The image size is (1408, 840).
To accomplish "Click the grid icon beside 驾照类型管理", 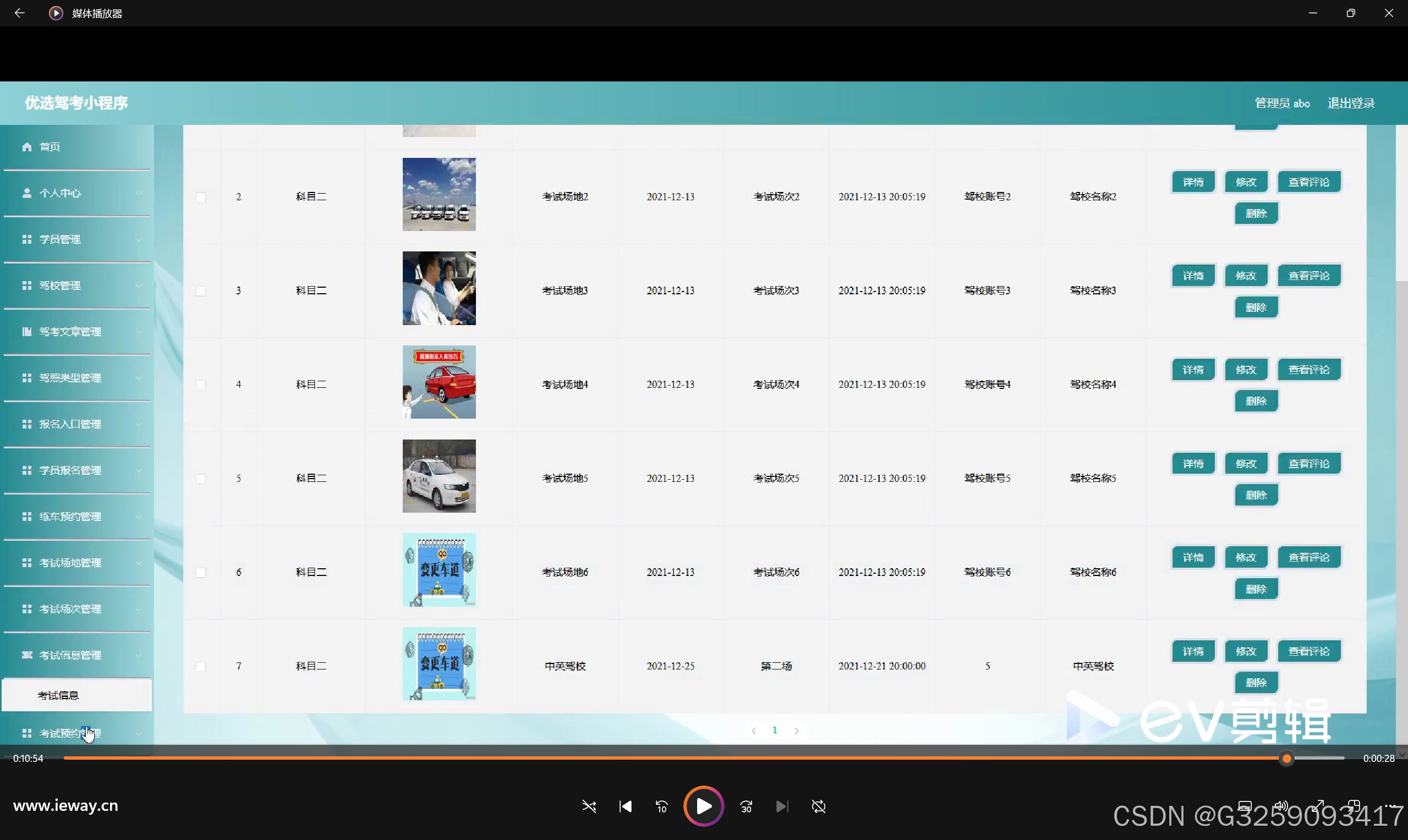I will coord(26,377).
